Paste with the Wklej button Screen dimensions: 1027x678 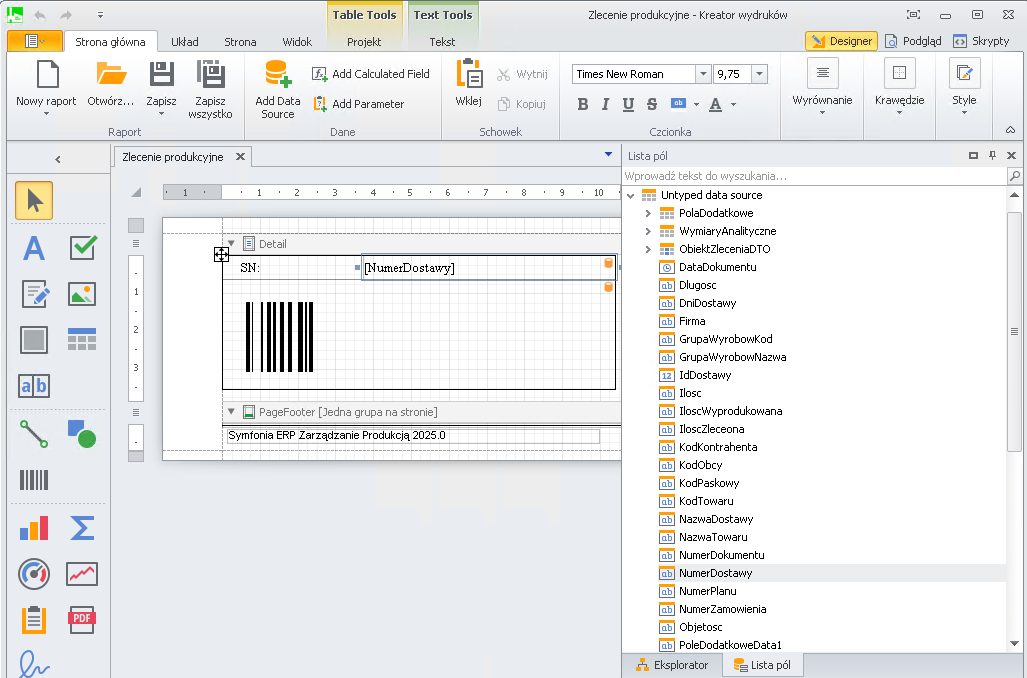(x=469, y=84)
